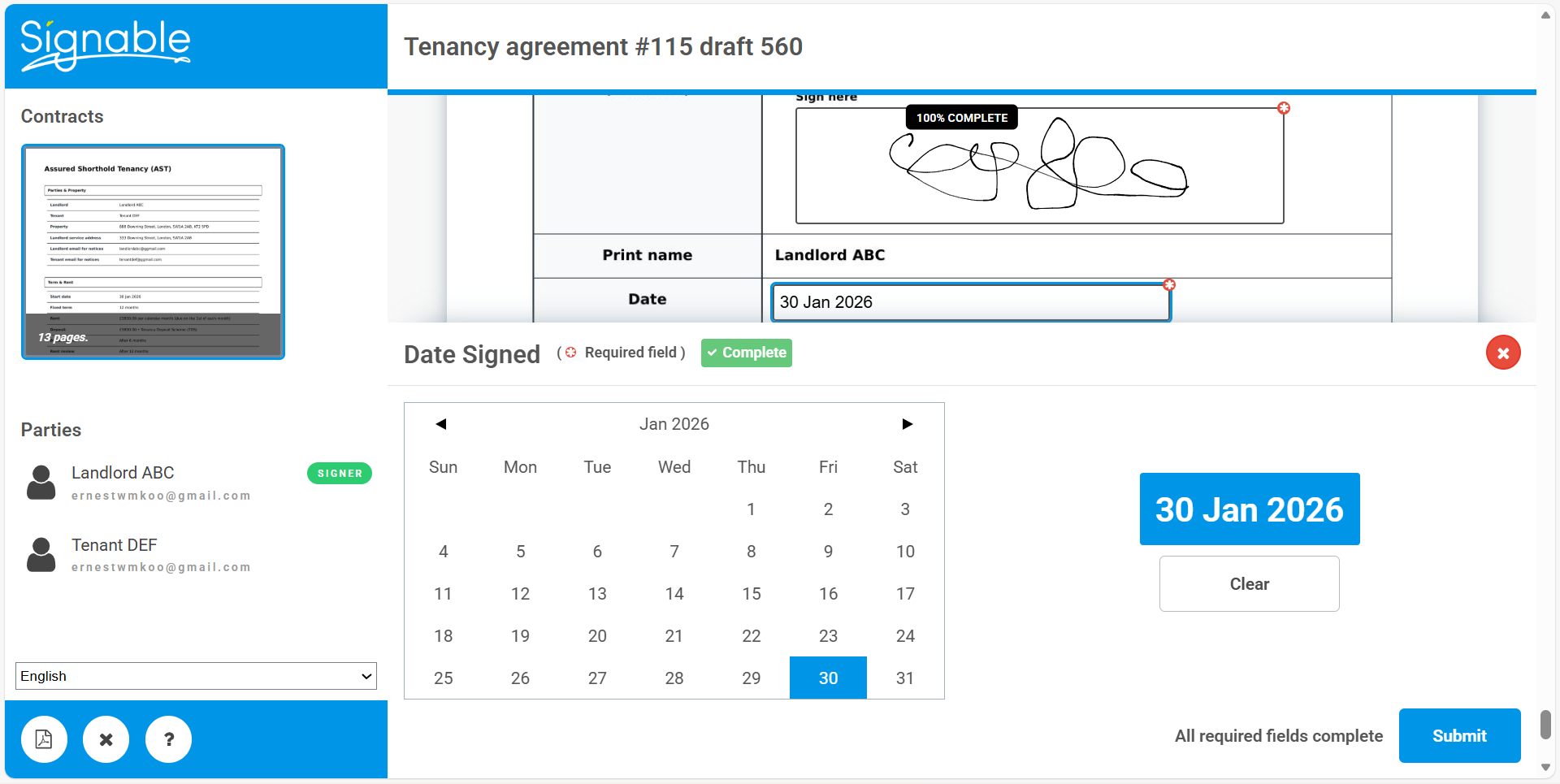Viewport: 1560px width, 784px height.
Task: Click the green Complete badge
Action: coord(746,353)
